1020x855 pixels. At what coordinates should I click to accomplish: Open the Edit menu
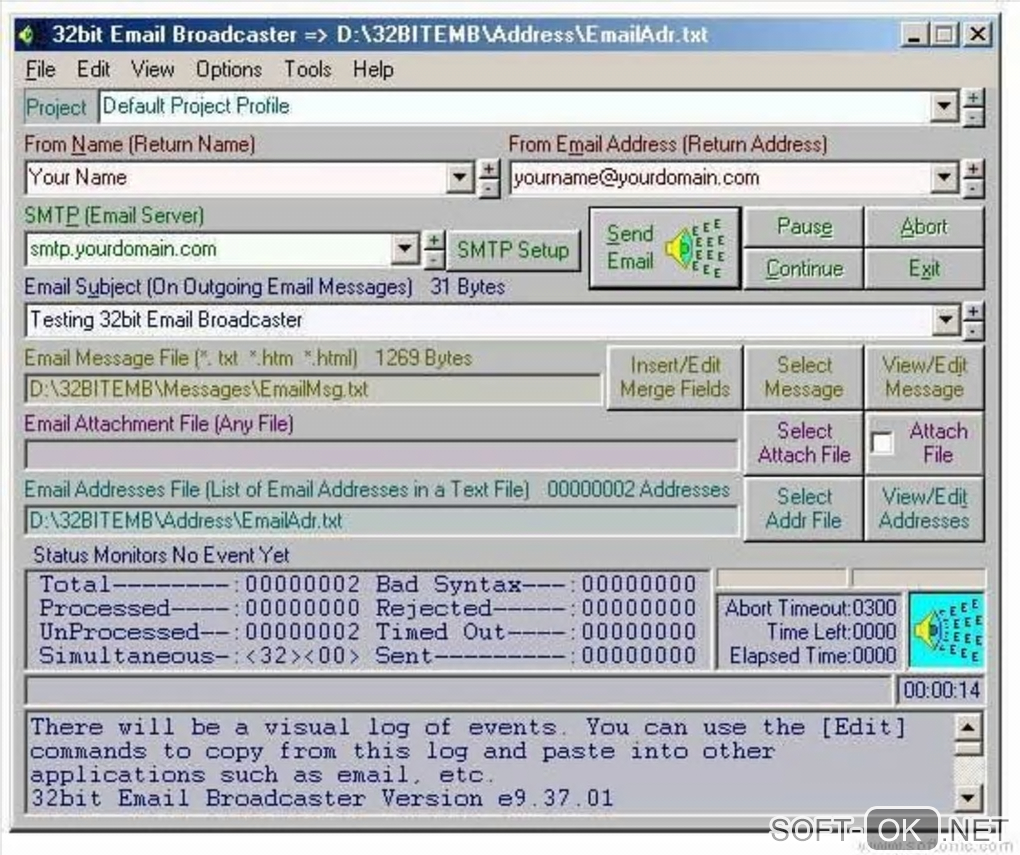pyautogui.click(x=93, y=69)
